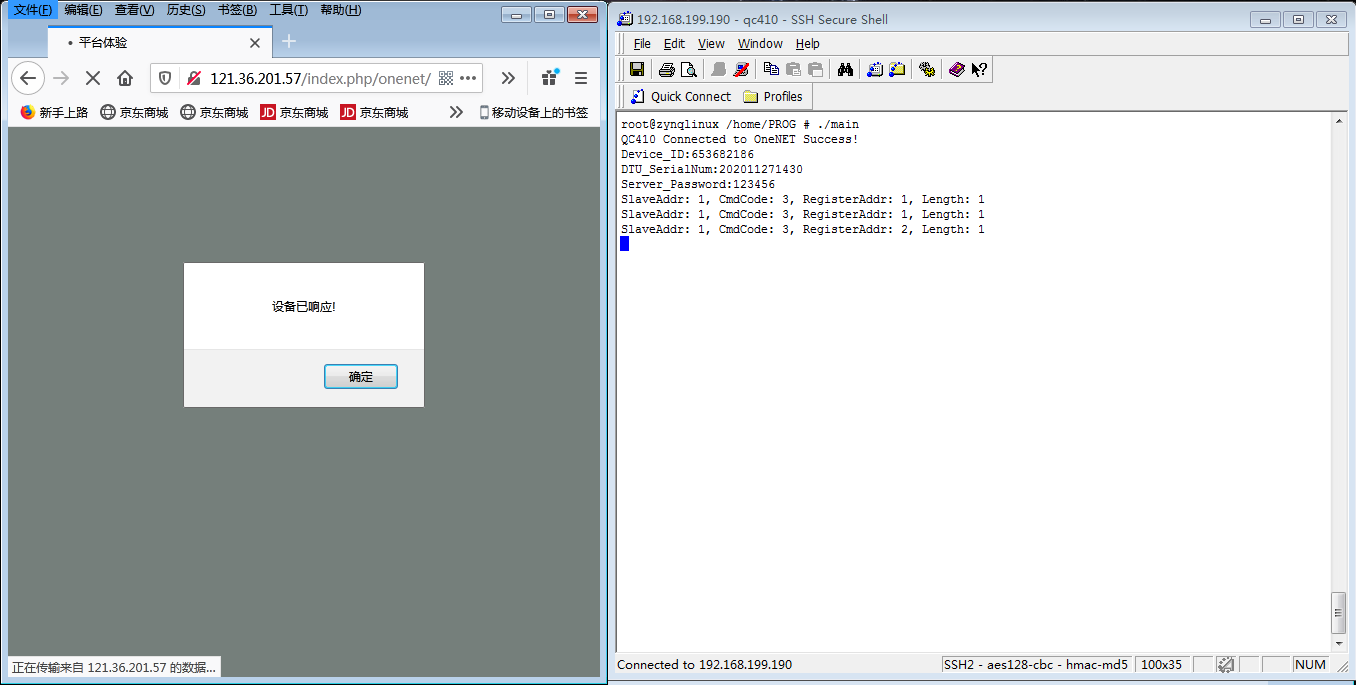Viewport: 1356px width, 685px height.
Task: Open Firefox hamburger application menu
Action: point(581,78)
